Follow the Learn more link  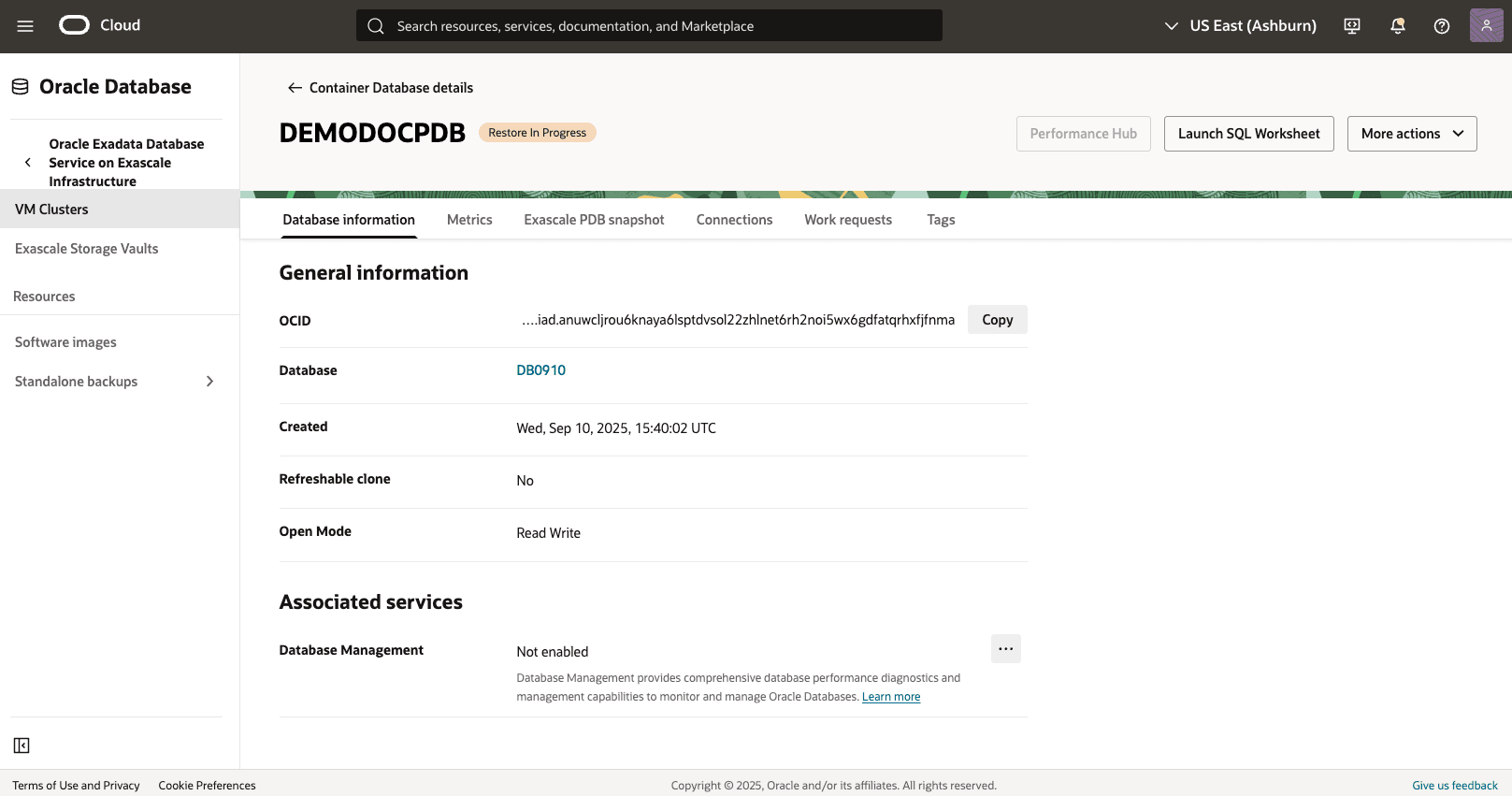(x=891, y=697)
